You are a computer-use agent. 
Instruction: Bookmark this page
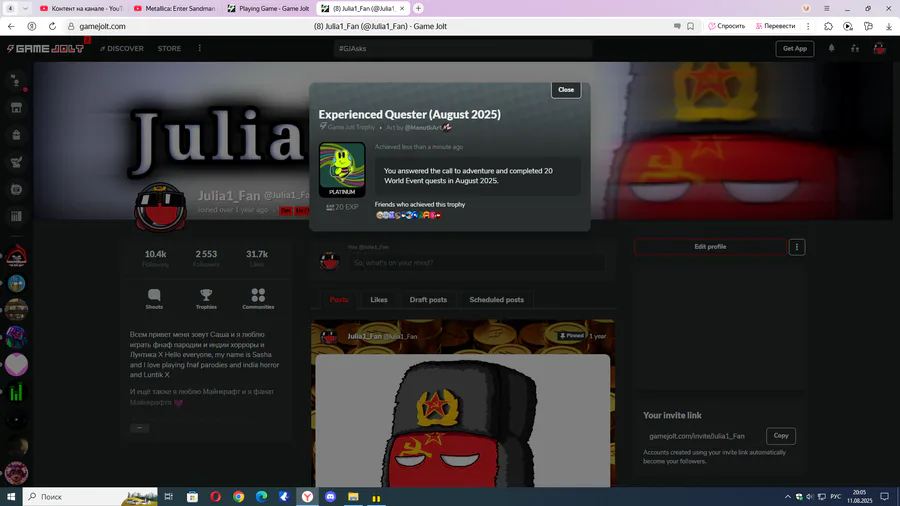690,26
